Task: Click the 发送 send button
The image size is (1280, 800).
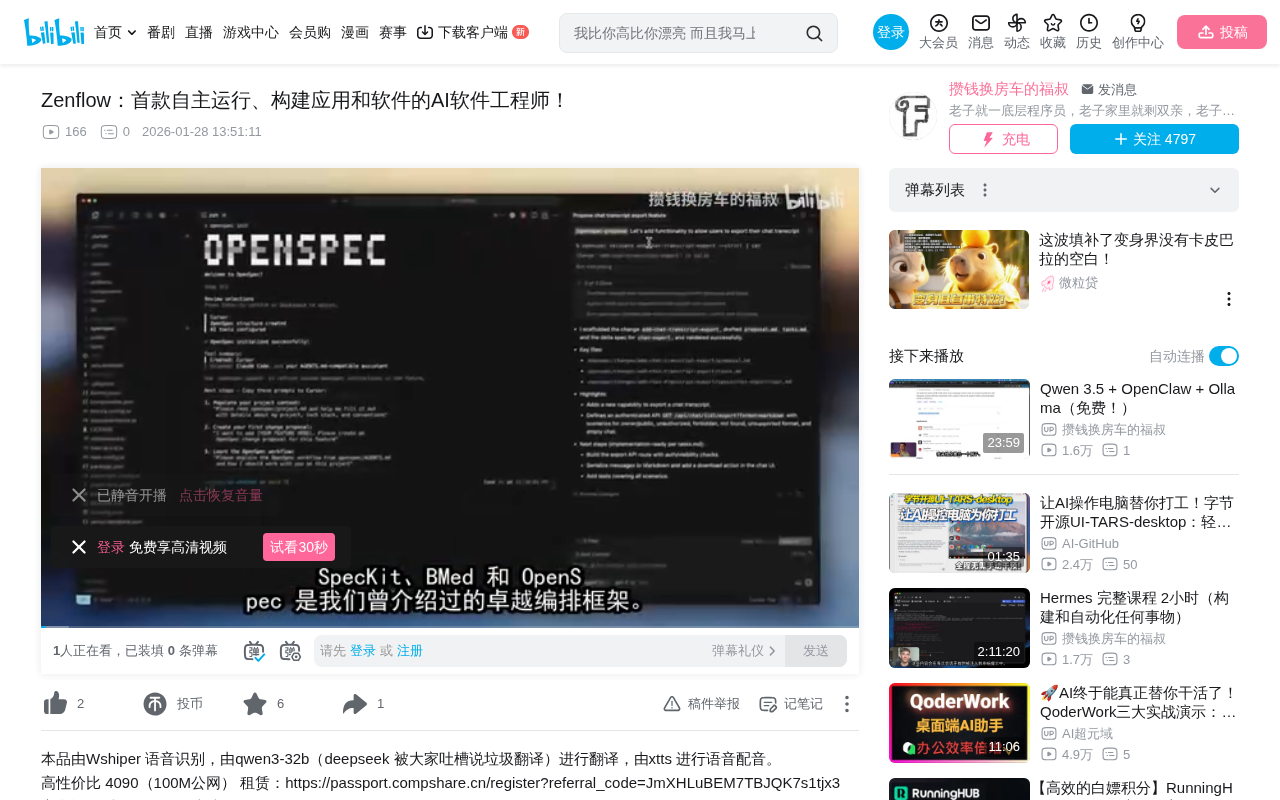Action: coord(816,651)
